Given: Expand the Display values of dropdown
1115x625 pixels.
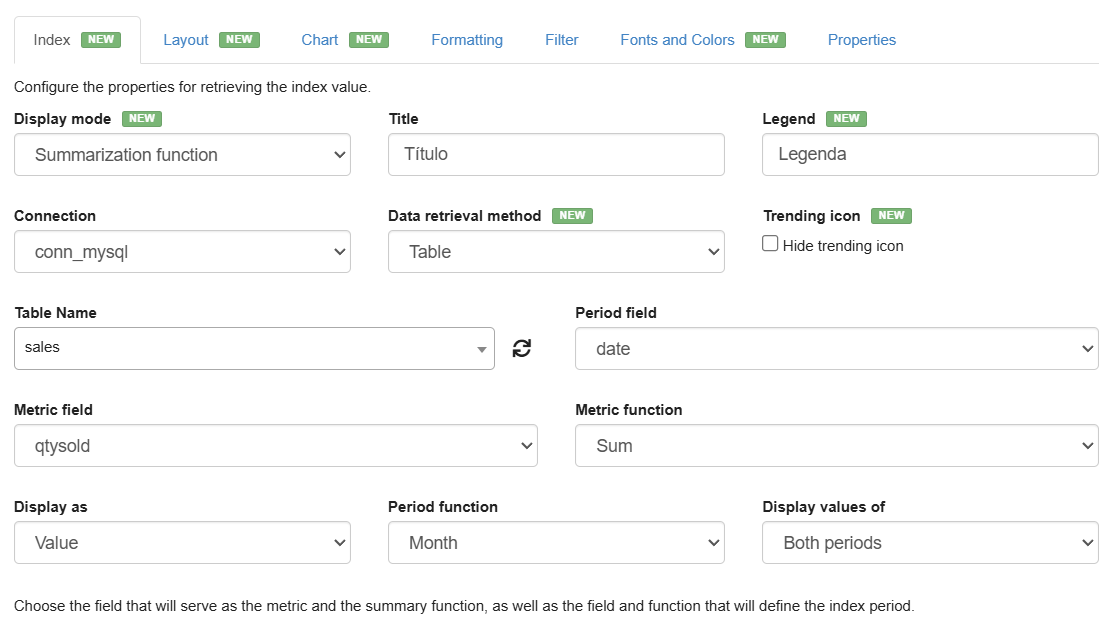Looking at the screenshot, I should point(930,543).
